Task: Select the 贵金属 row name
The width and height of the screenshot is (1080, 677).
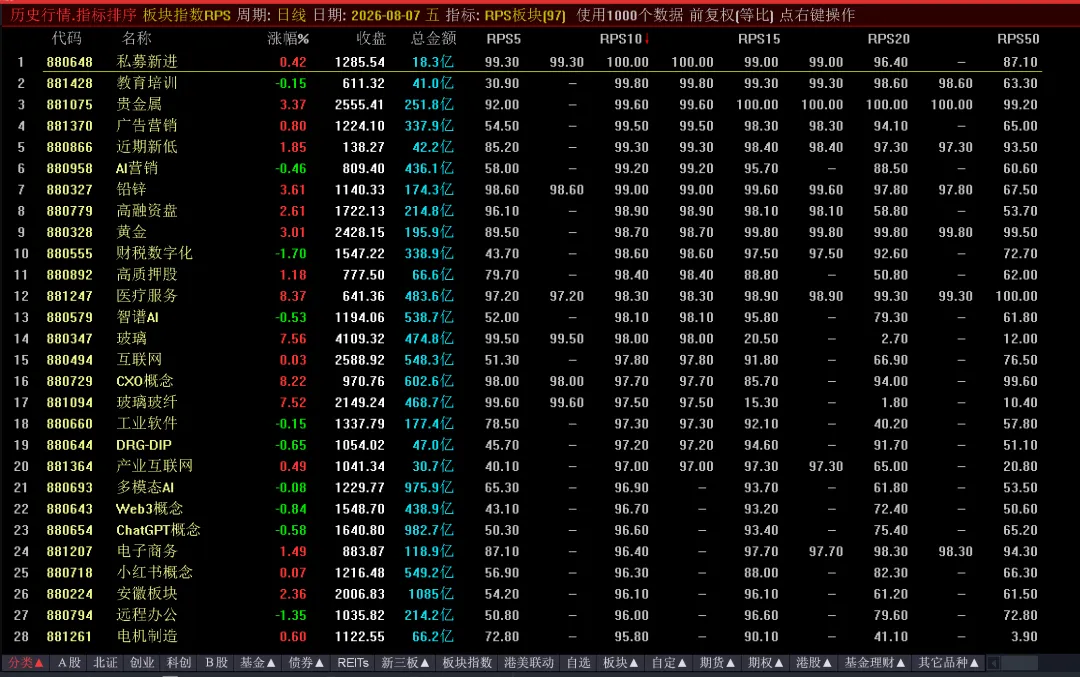Action: (139, 105)
